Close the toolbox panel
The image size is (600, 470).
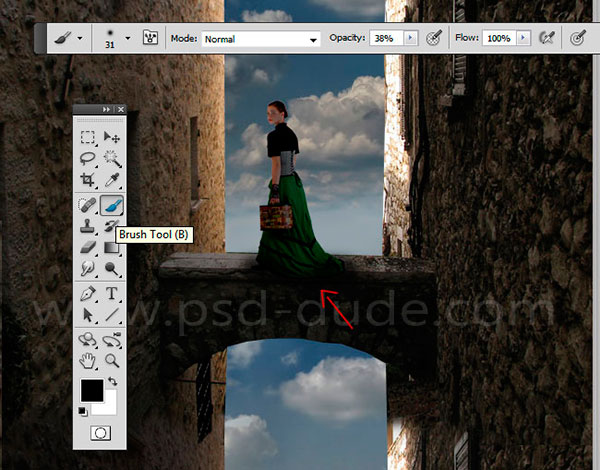[x=121, y=109]
